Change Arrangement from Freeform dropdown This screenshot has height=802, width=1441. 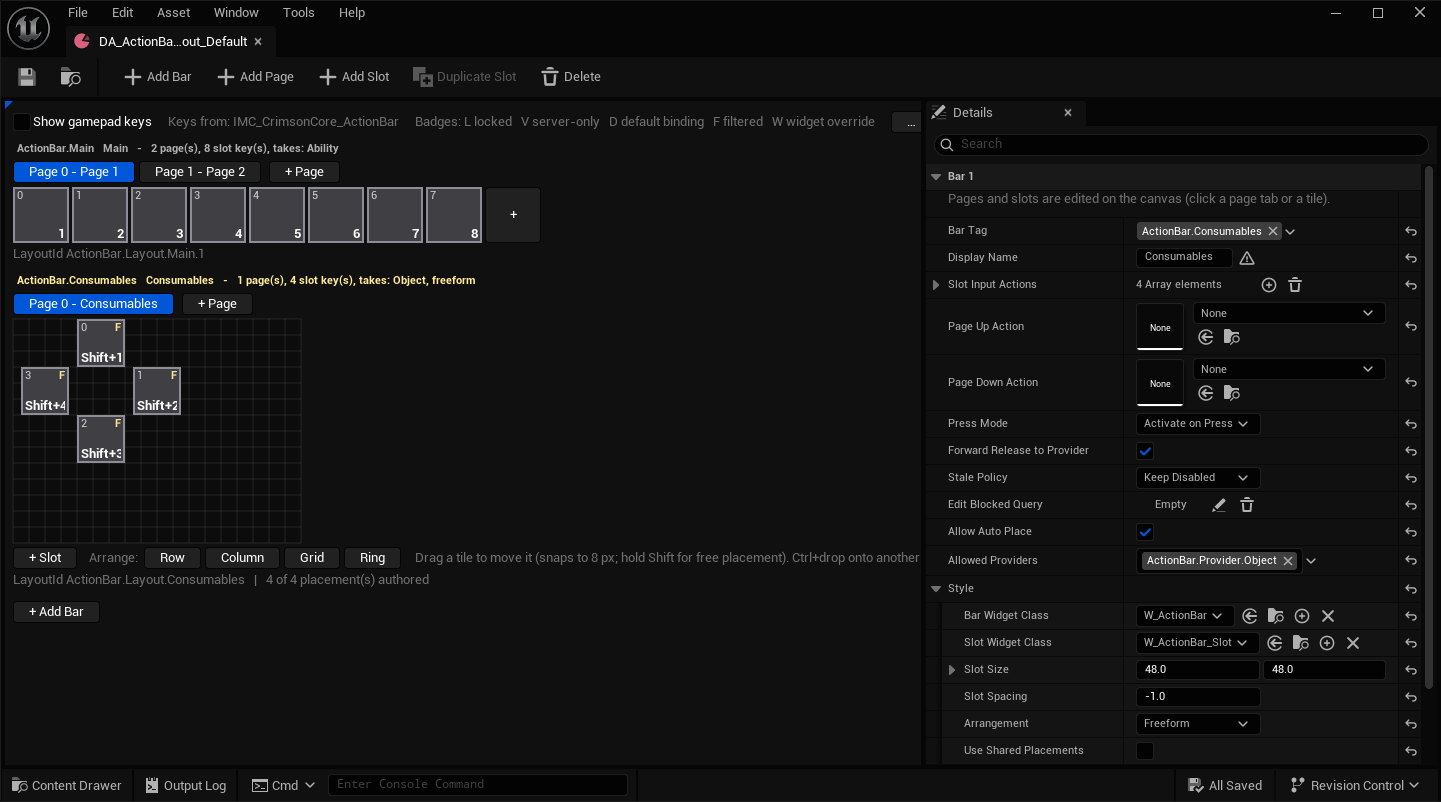coord(1198,724)
